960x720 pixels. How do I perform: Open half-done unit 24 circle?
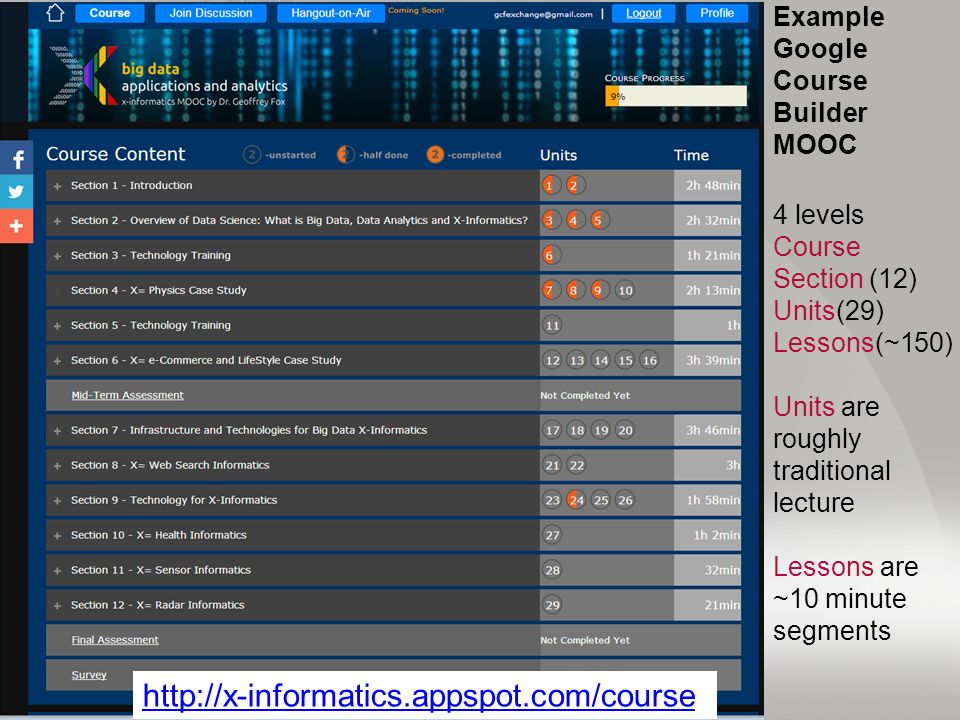click(x=576, y=500)
